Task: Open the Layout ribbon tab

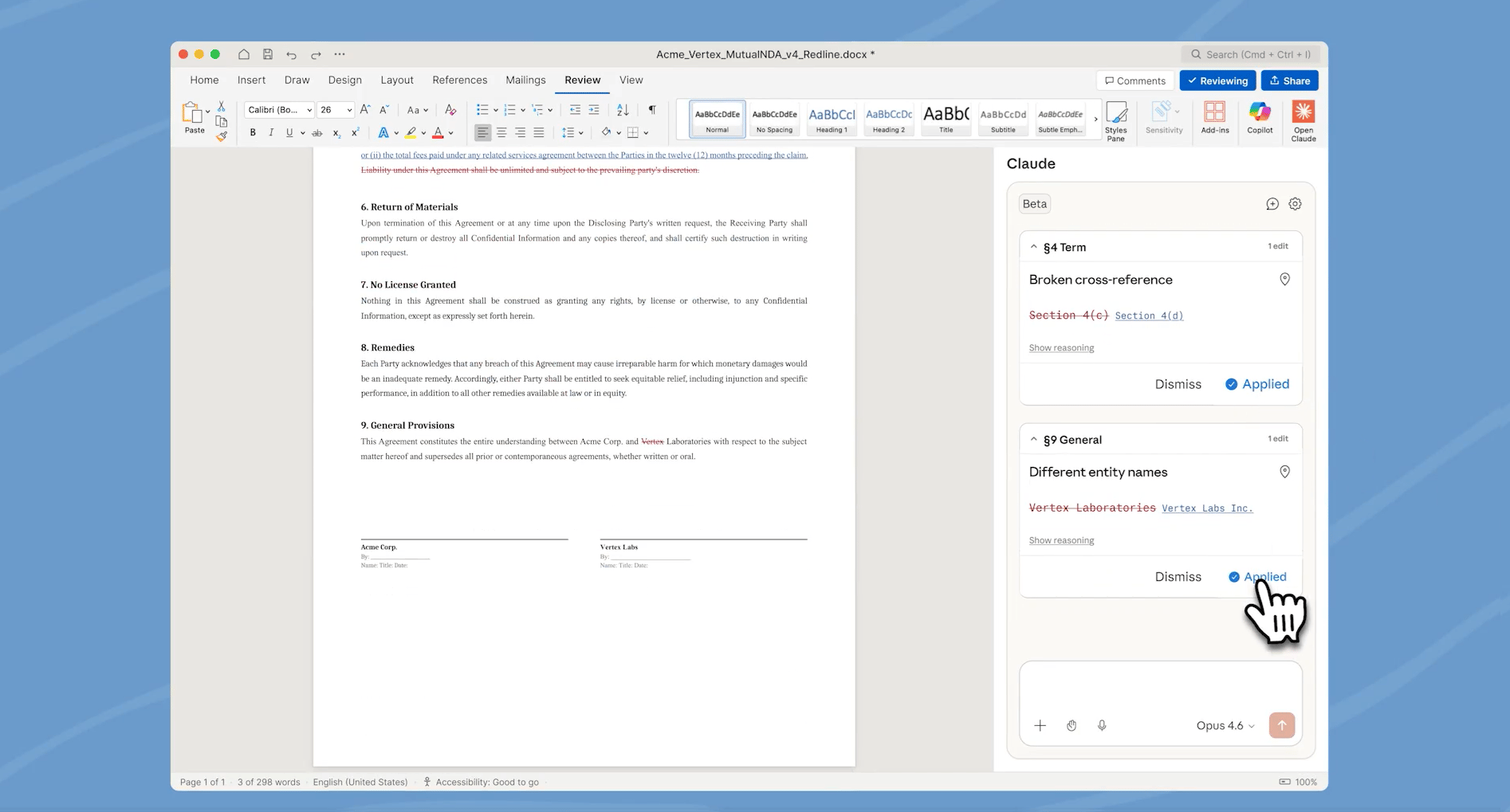Action: (396, 80)
